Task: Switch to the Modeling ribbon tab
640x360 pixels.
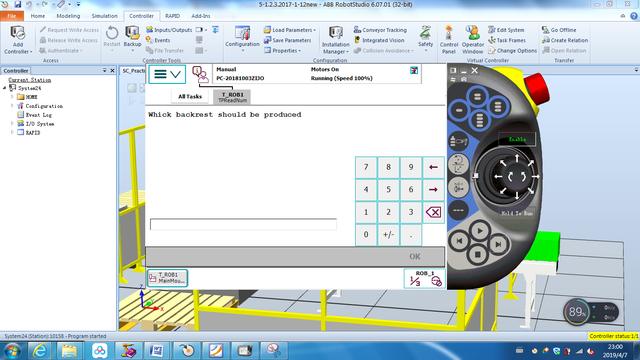Action: [x=68, y=16]
